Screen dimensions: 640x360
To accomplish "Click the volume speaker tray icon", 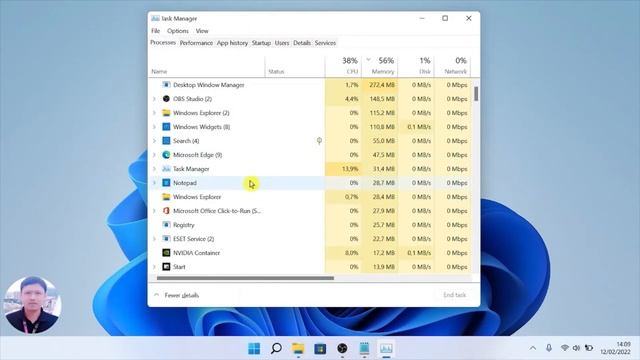I will tap(576, 348).
